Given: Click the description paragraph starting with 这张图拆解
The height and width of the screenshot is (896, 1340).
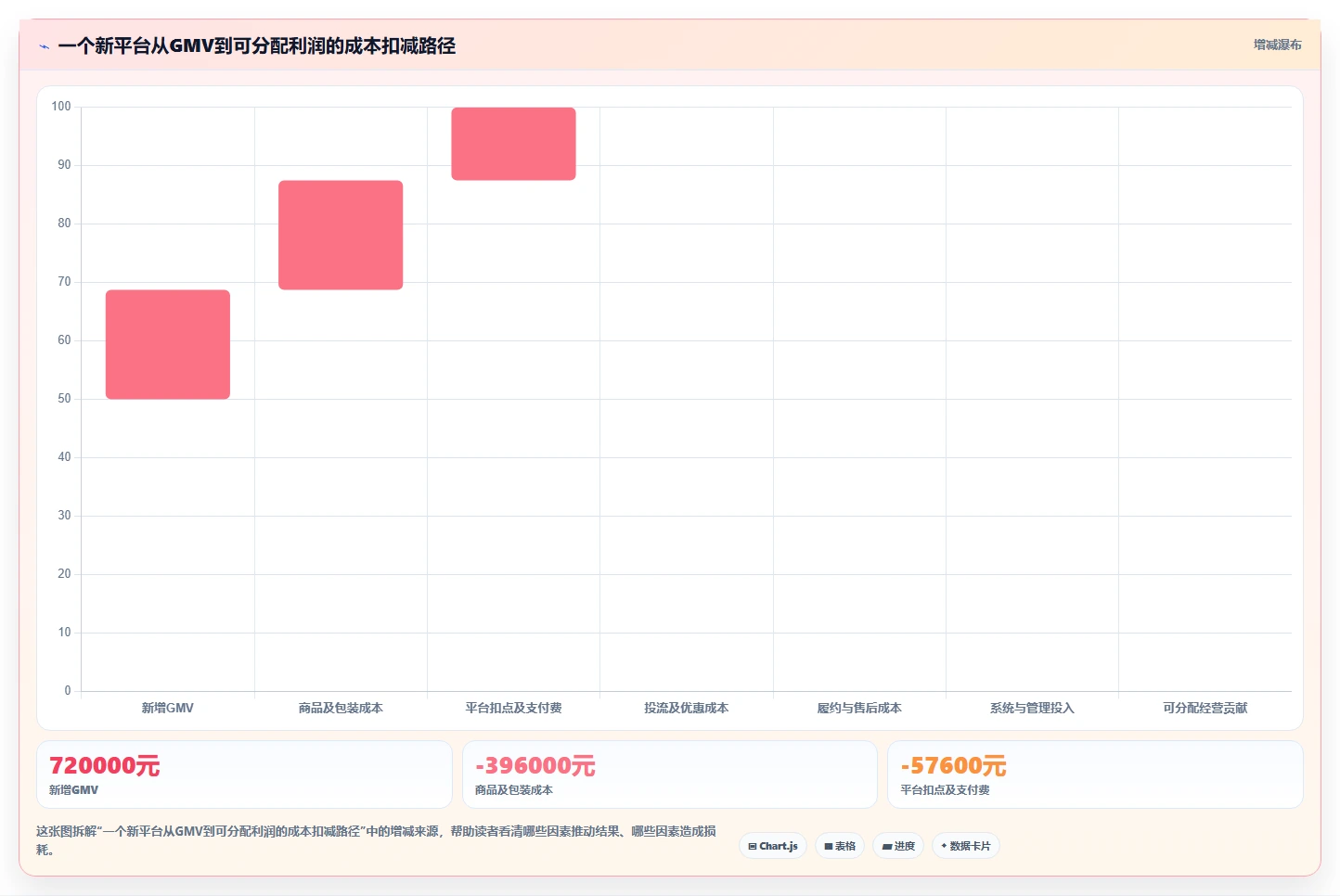Looking at the screenshot, I should [x=376, y=840].
